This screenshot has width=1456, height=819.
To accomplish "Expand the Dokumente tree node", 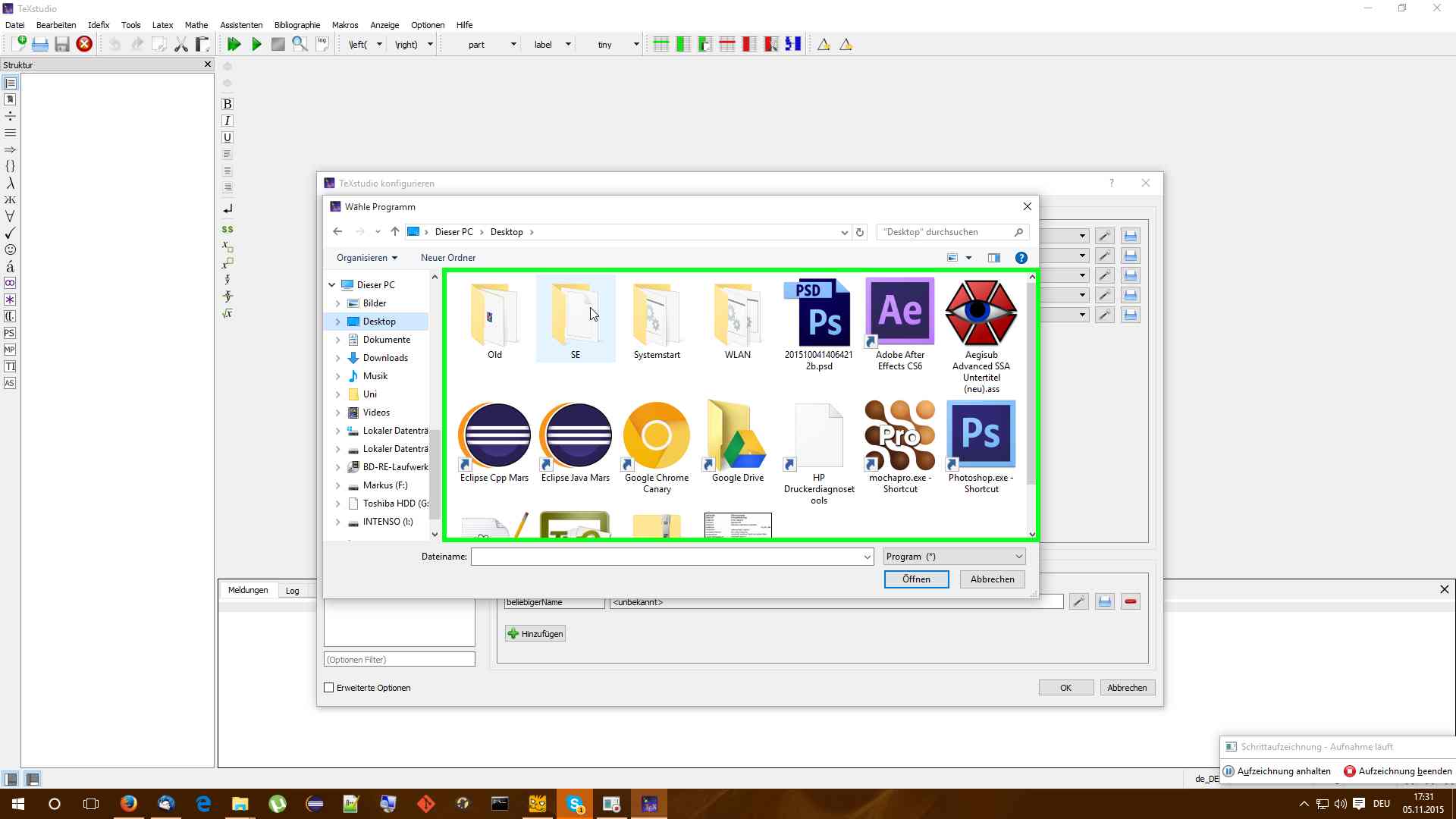I will [x=338, y=340].
